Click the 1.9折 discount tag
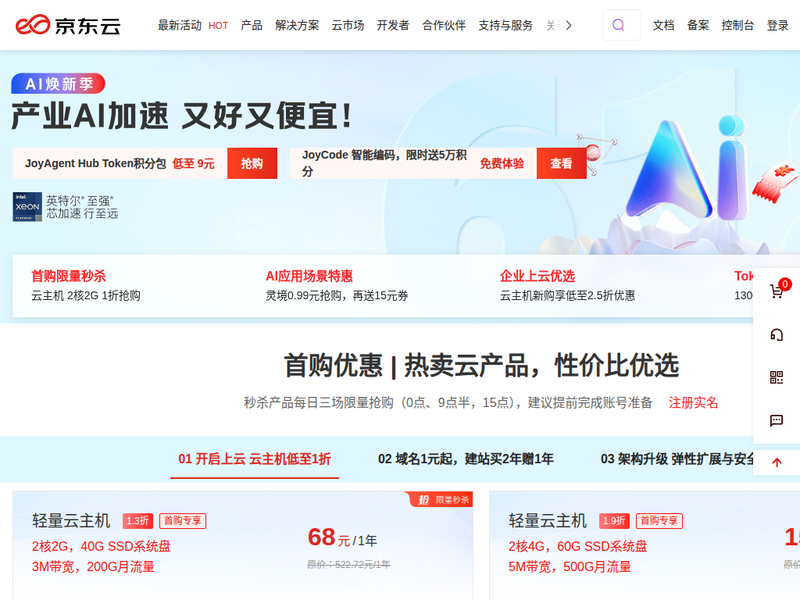This screenshot has height=600, width=800. (x=614, y=521)
